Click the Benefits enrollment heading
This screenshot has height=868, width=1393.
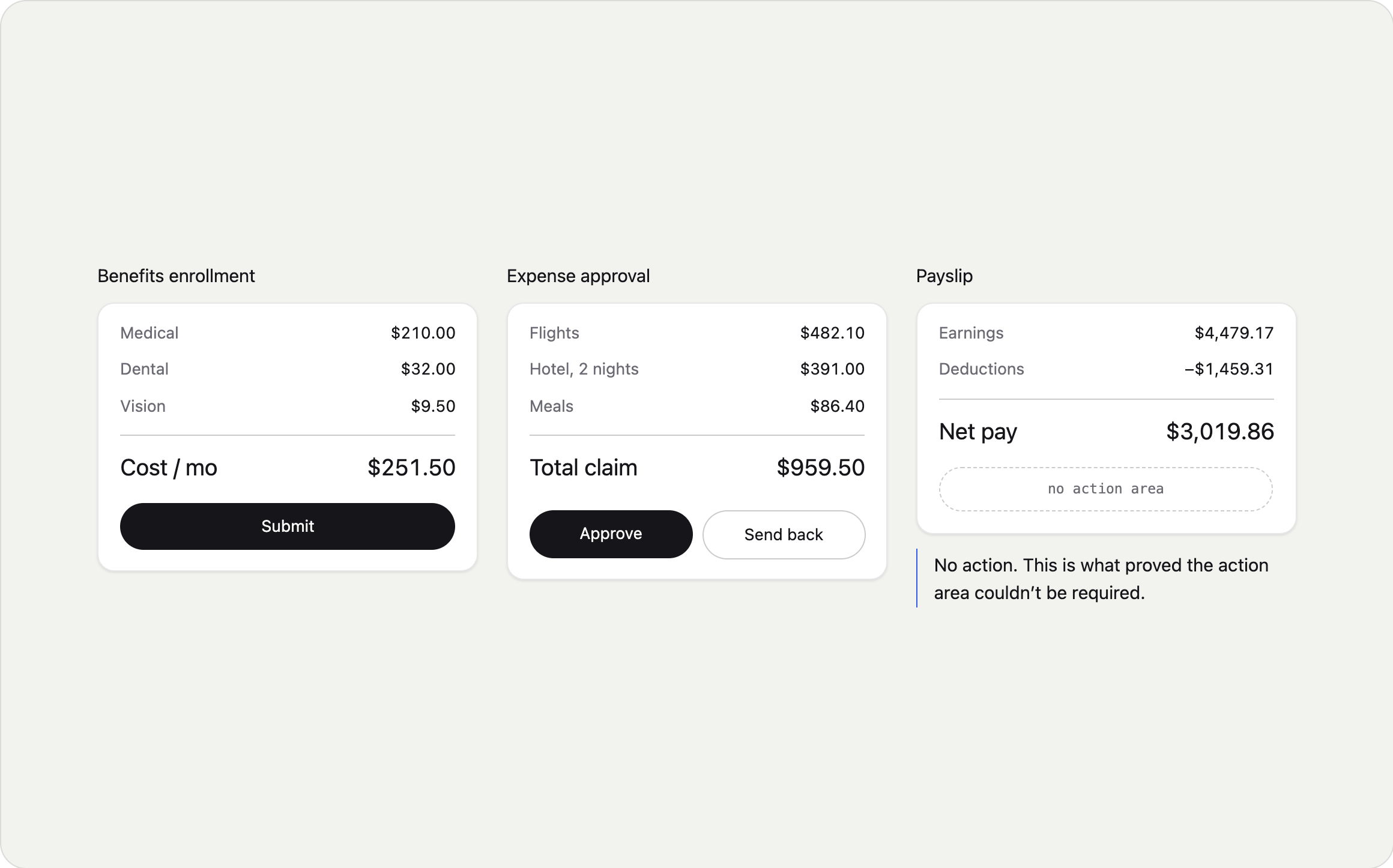[176, 276]
